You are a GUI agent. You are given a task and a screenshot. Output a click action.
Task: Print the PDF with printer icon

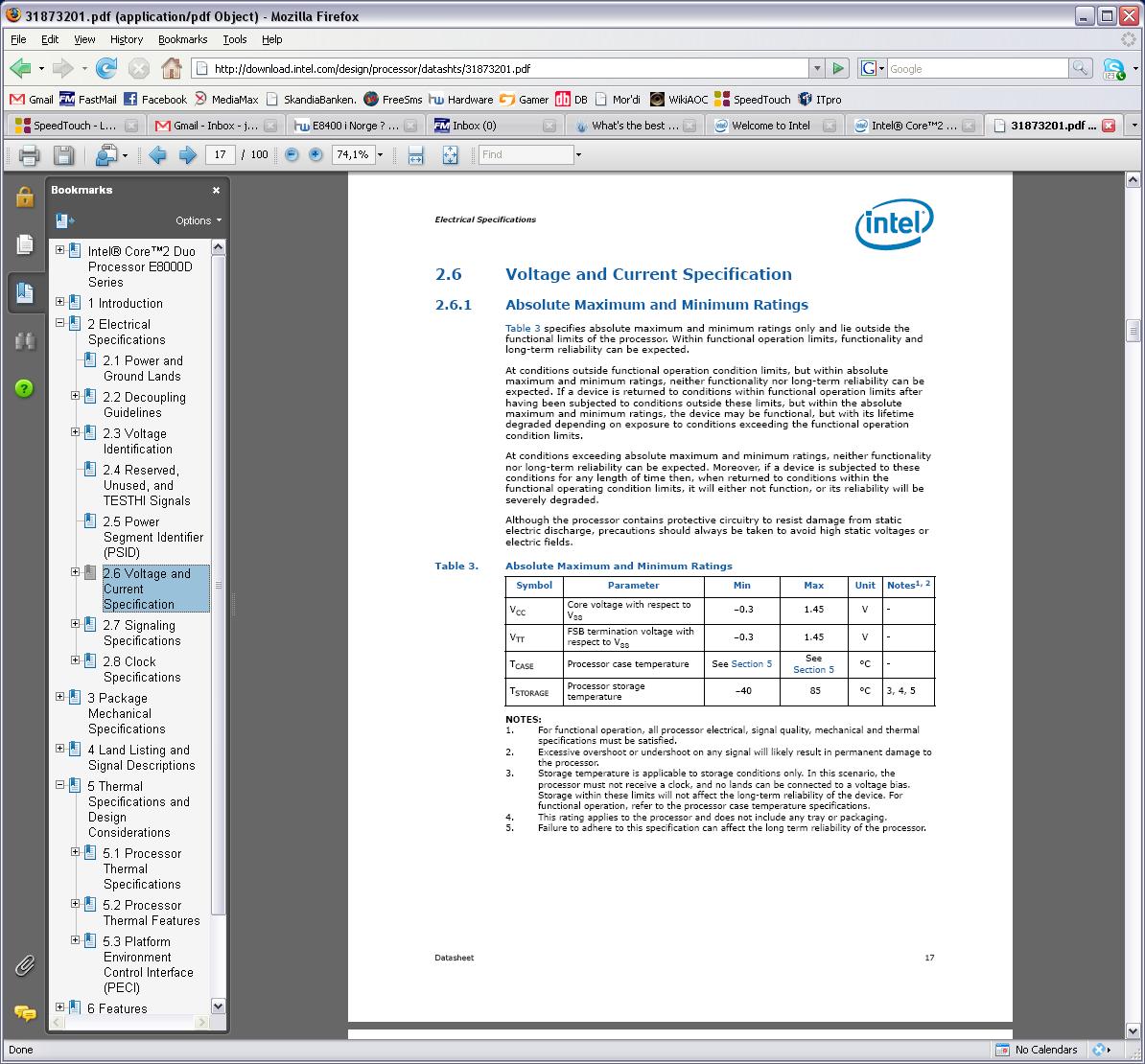(29, 154)
